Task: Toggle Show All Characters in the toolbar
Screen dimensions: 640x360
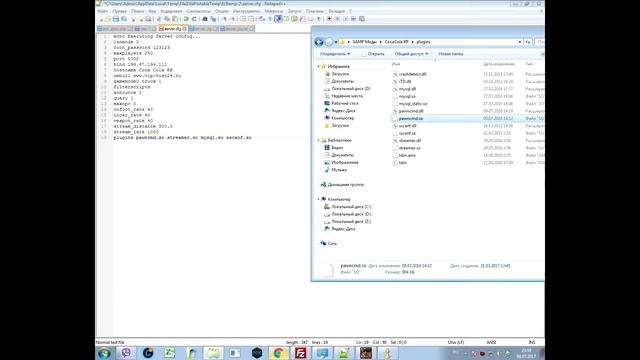Action: coord(270,19)
